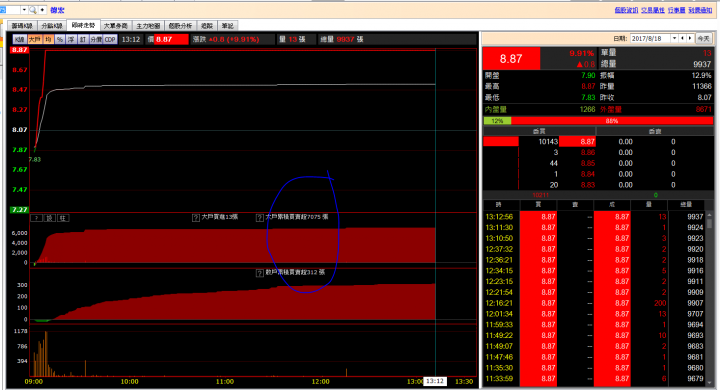Image resolution: width=720 pixels, height=390 pixels.
Task: Click the 8.87 price label atop chart axis
Action: click(x=19, y=50)
